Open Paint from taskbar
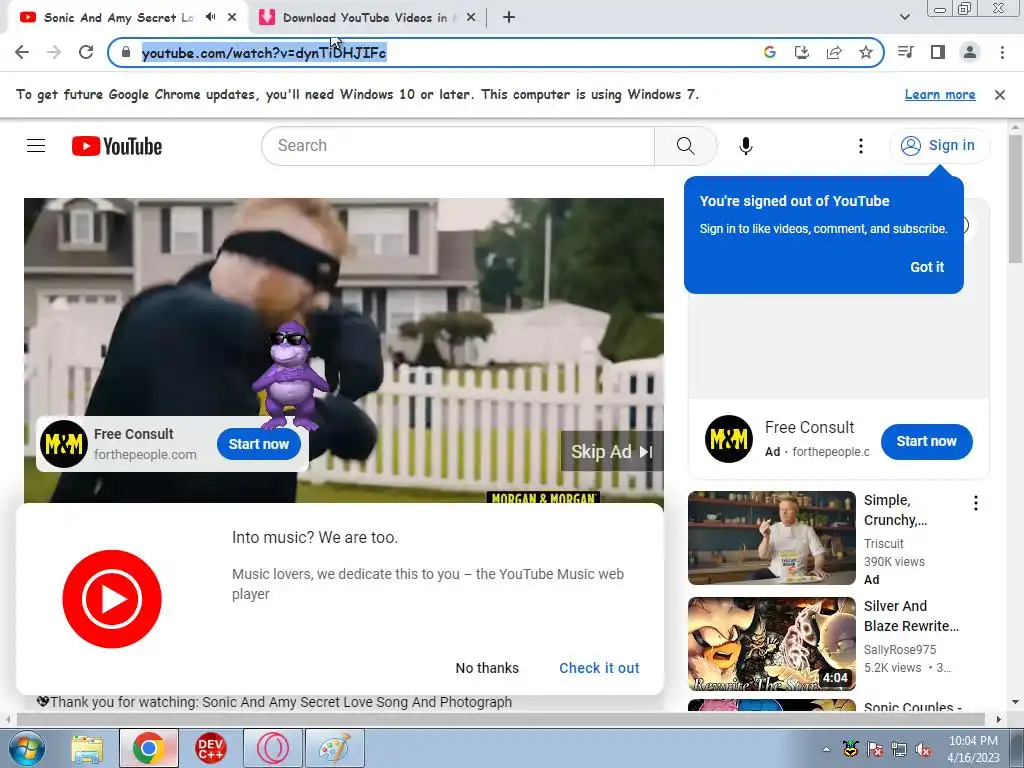Screen dimensions: 1024x768 tap(335, 748)
